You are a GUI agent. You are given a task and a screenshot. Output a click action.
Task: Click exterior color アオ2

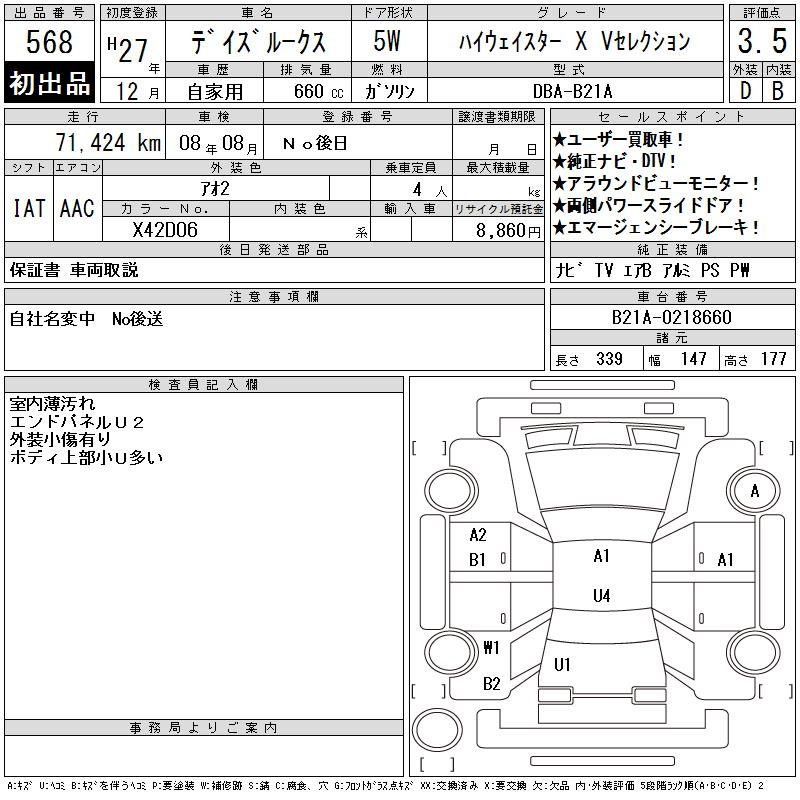tap(215, 189)
